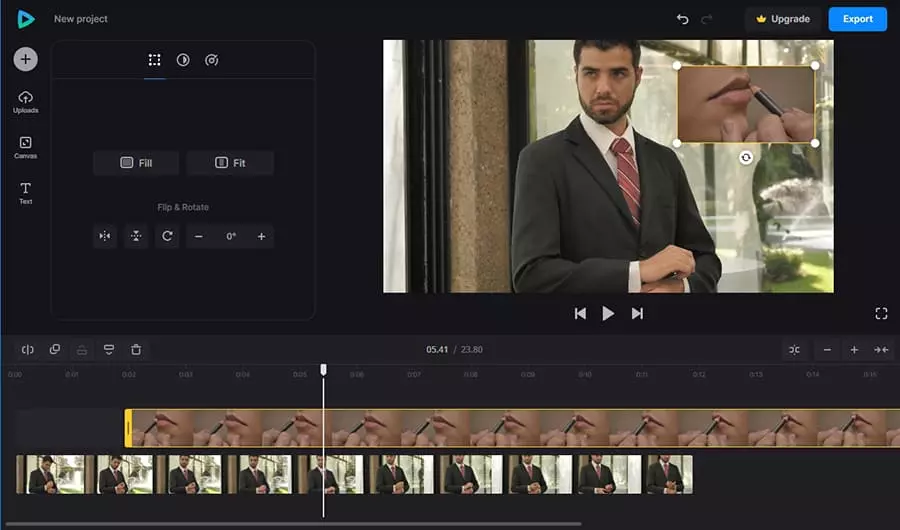Viewport: 900px width, 530px height.
Task: Click the round plus add button
Action: (x=26, y=59)
